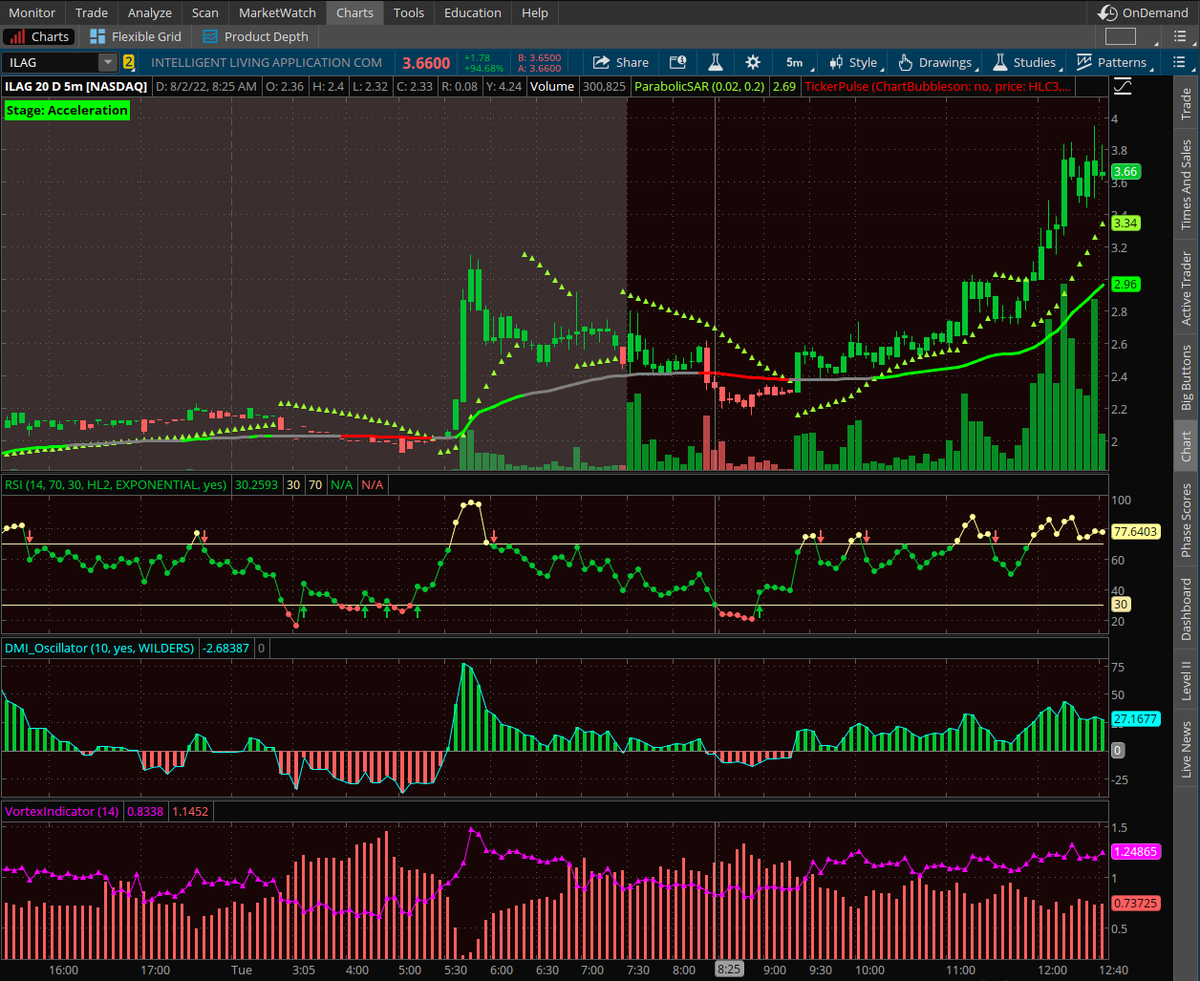1200x981 pixels.
Task: Switch to the Monitor tab
Action: click(x=32, y=13)
